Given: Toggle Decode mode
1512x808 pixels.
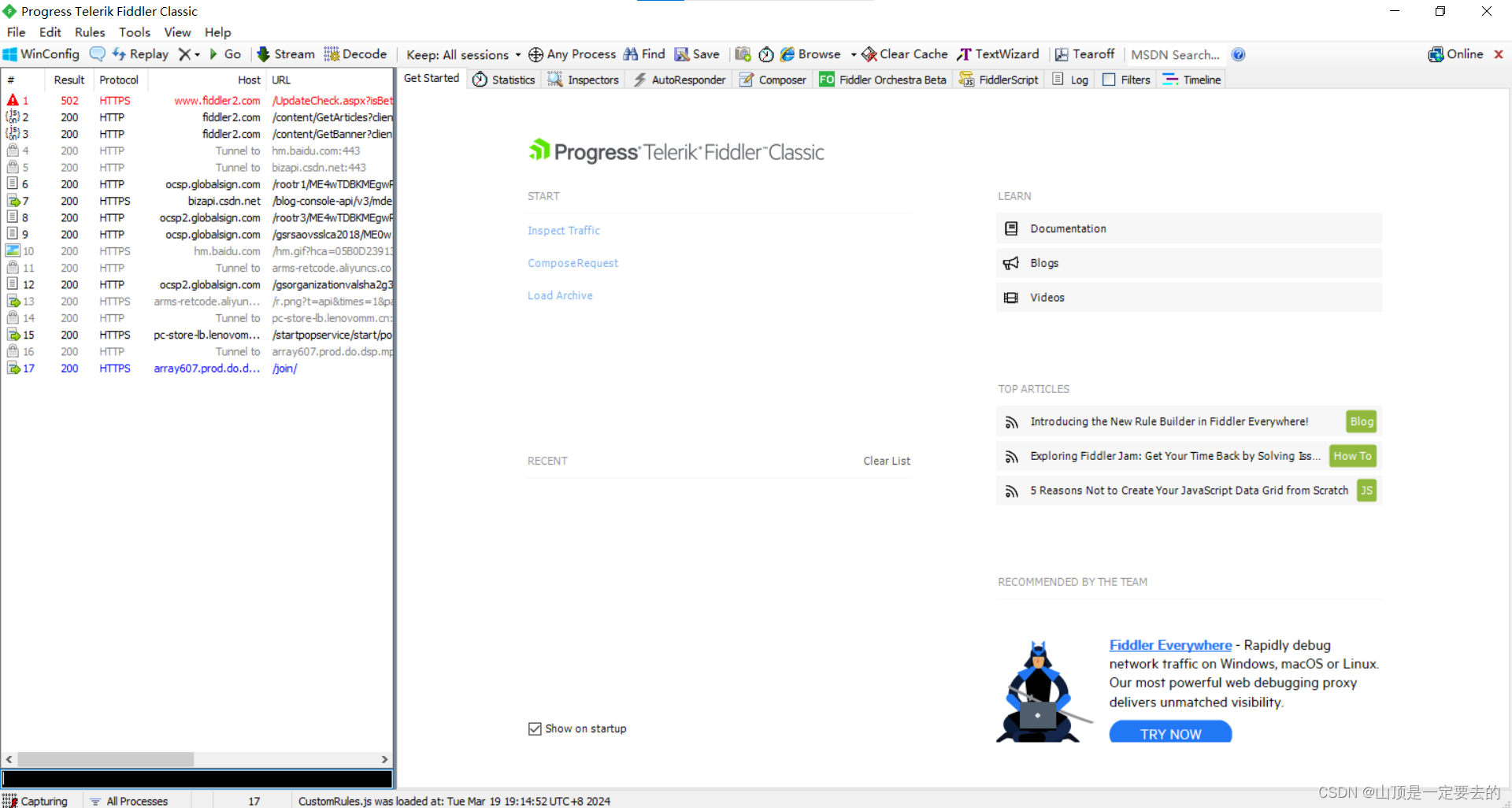Looking at the screenshot, I should (x=355, y=54).
